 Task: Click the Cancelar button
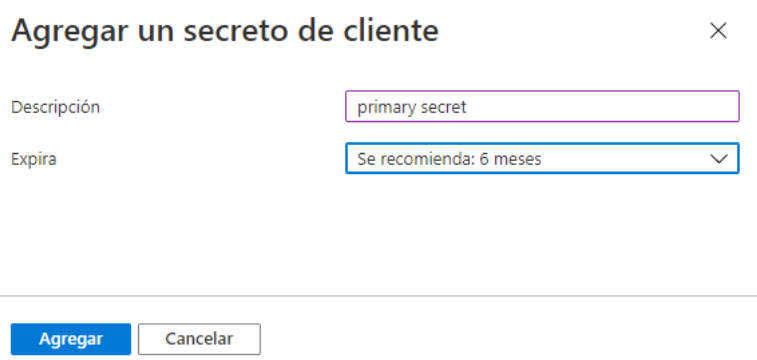pos(199,339)
